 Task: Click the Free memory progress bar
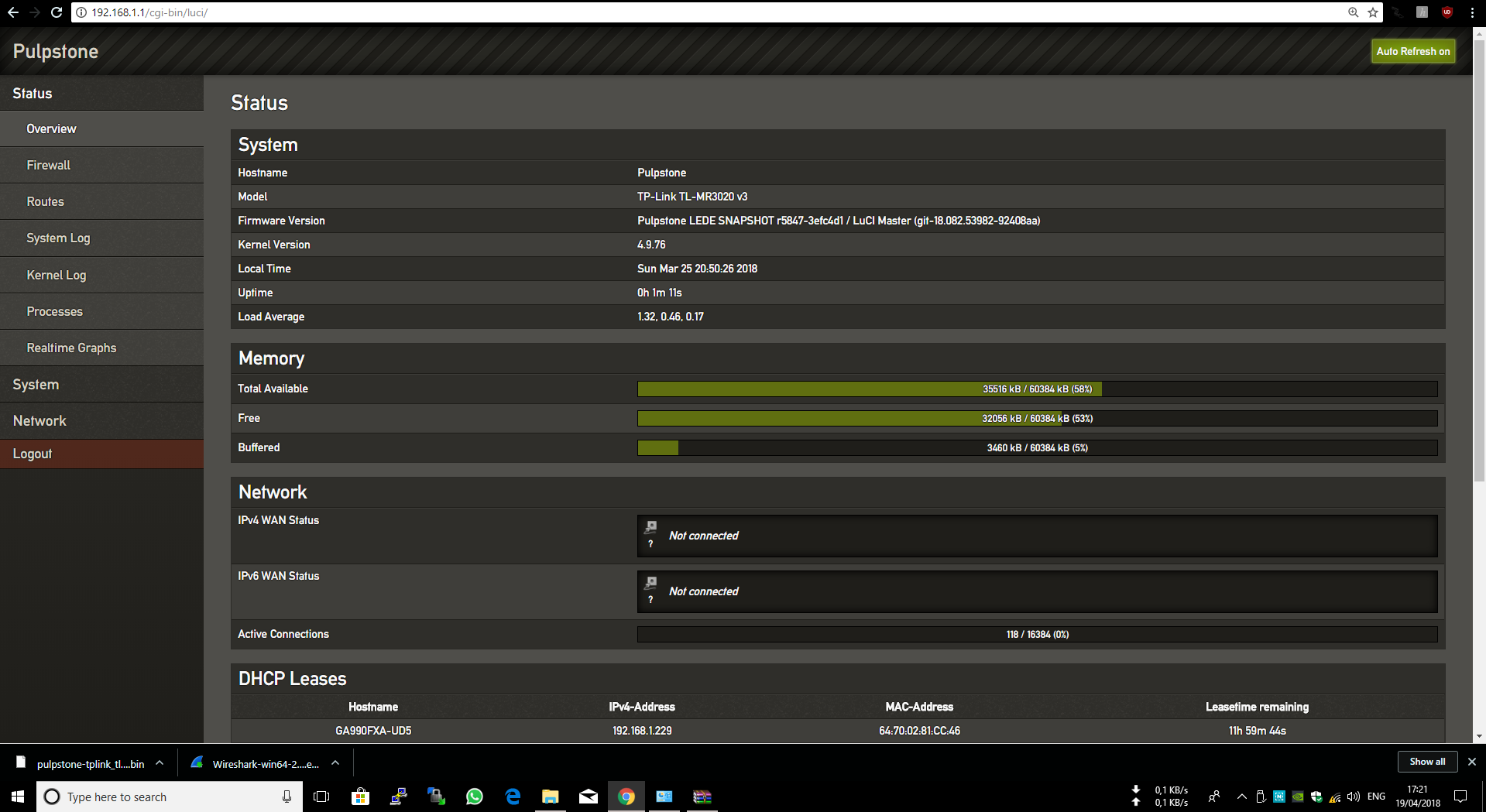point(1037,418)
